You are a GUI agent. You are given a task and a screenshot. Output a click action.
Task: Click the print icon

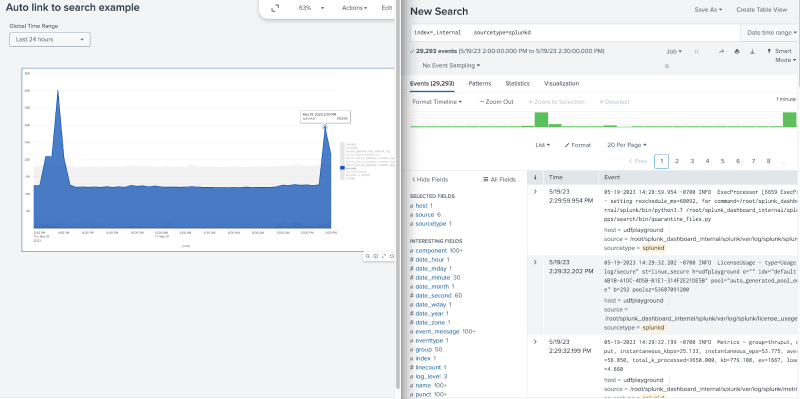(x=737, y=52)
